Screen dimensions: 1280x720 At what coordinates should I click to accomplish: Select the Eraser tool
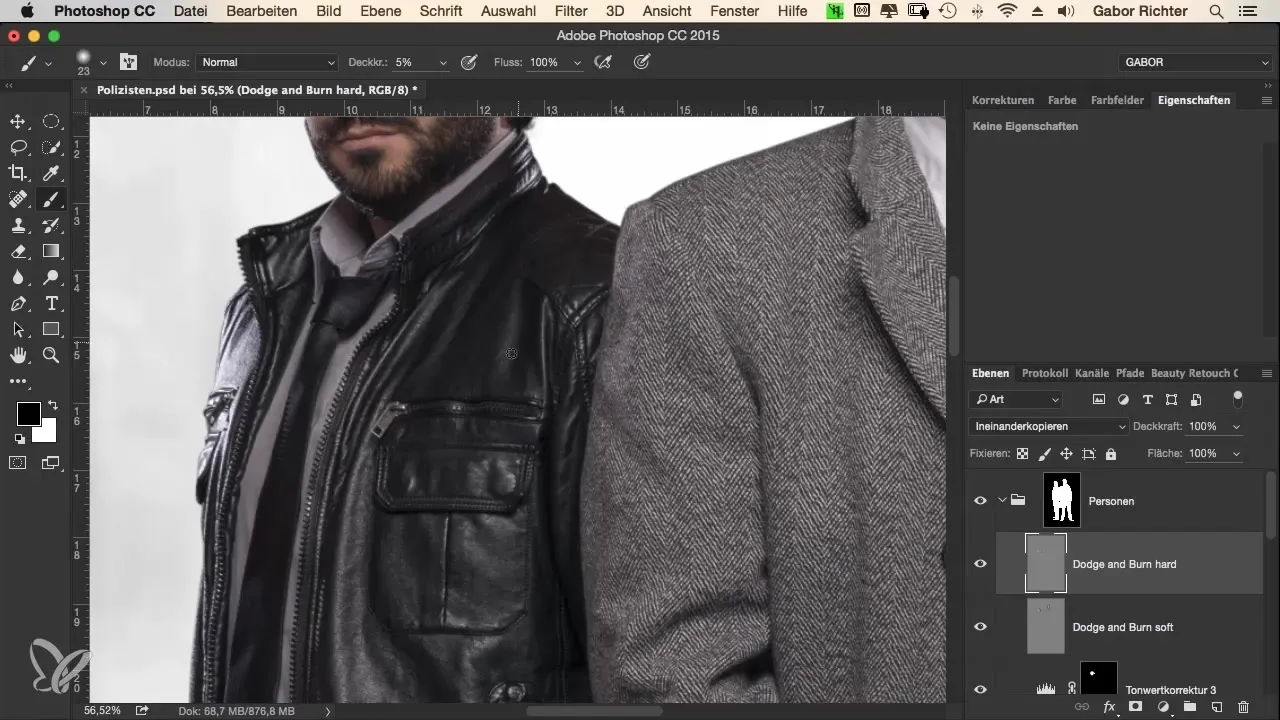tap(18, 252)
